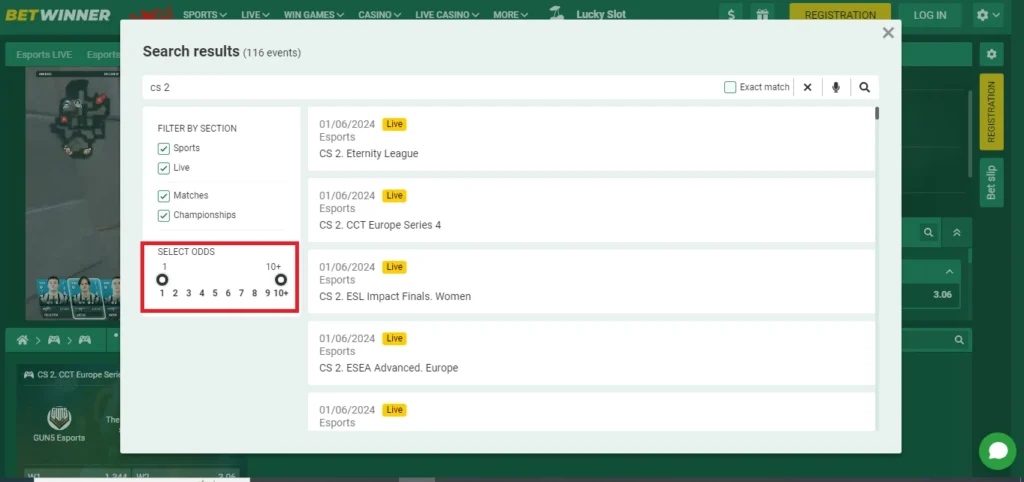The height and width of the screenshot is (482, 1024).
Task: Open the dollar sign payments icon
Action: pyautogui.click(x=731, y=15)
